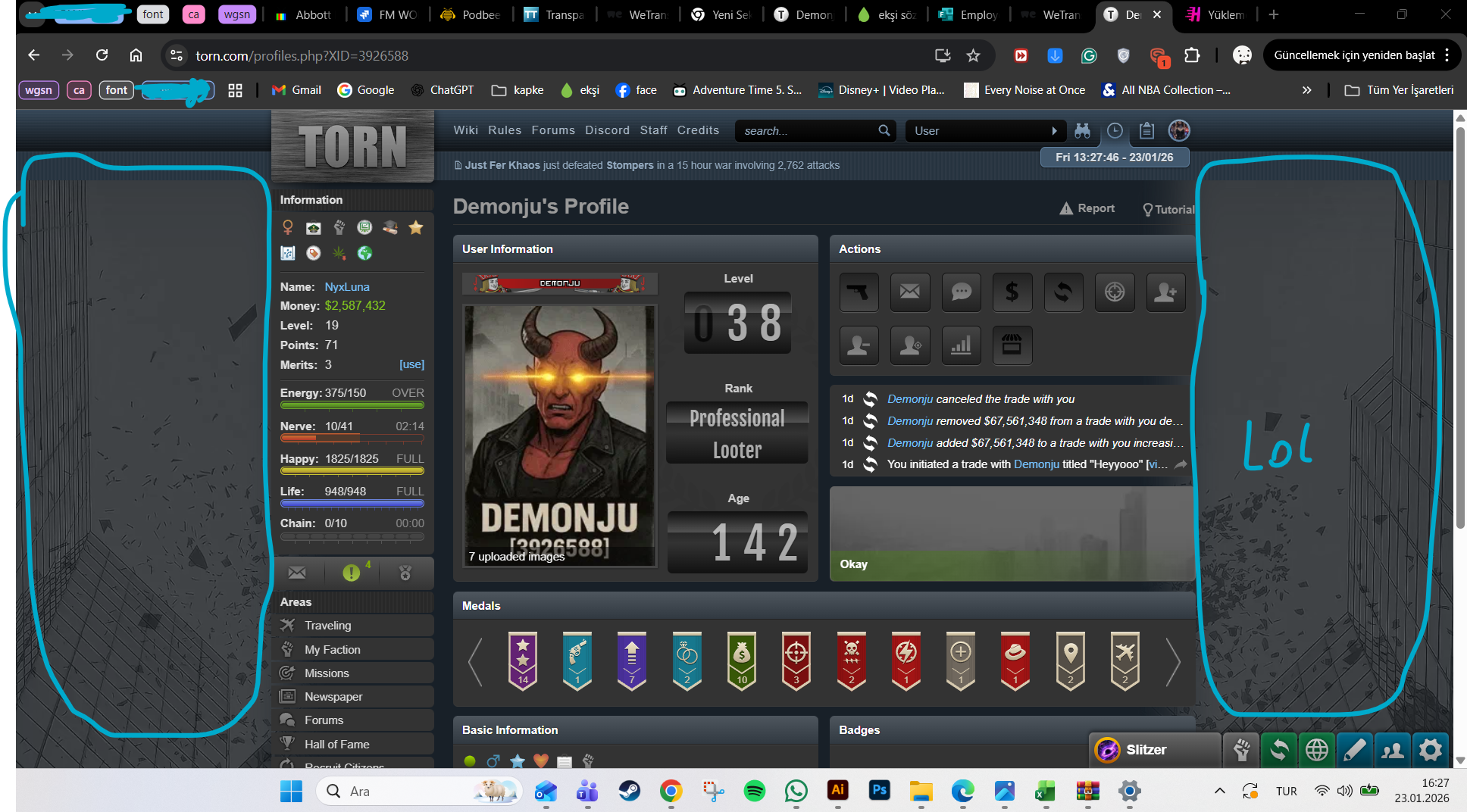The image size is (1467, 812).
Task: Click Demonju in canceled trade log entry
Action: click(x=910, y=399)
